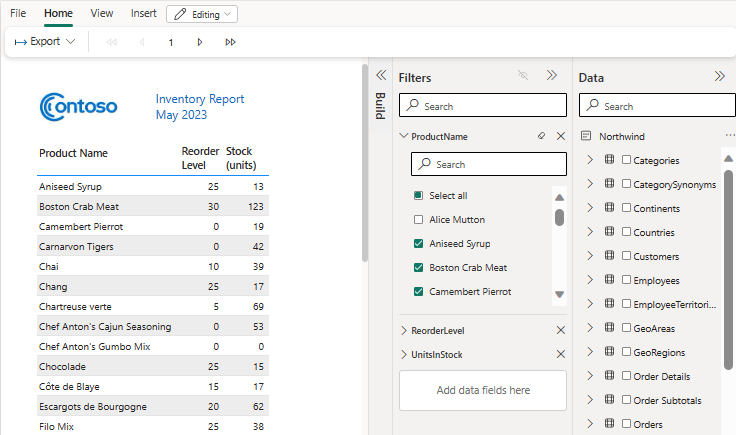Remove the ReorderLevel filter
The height and width of the screenshot is (435, 736).
(x=560, y=330)
